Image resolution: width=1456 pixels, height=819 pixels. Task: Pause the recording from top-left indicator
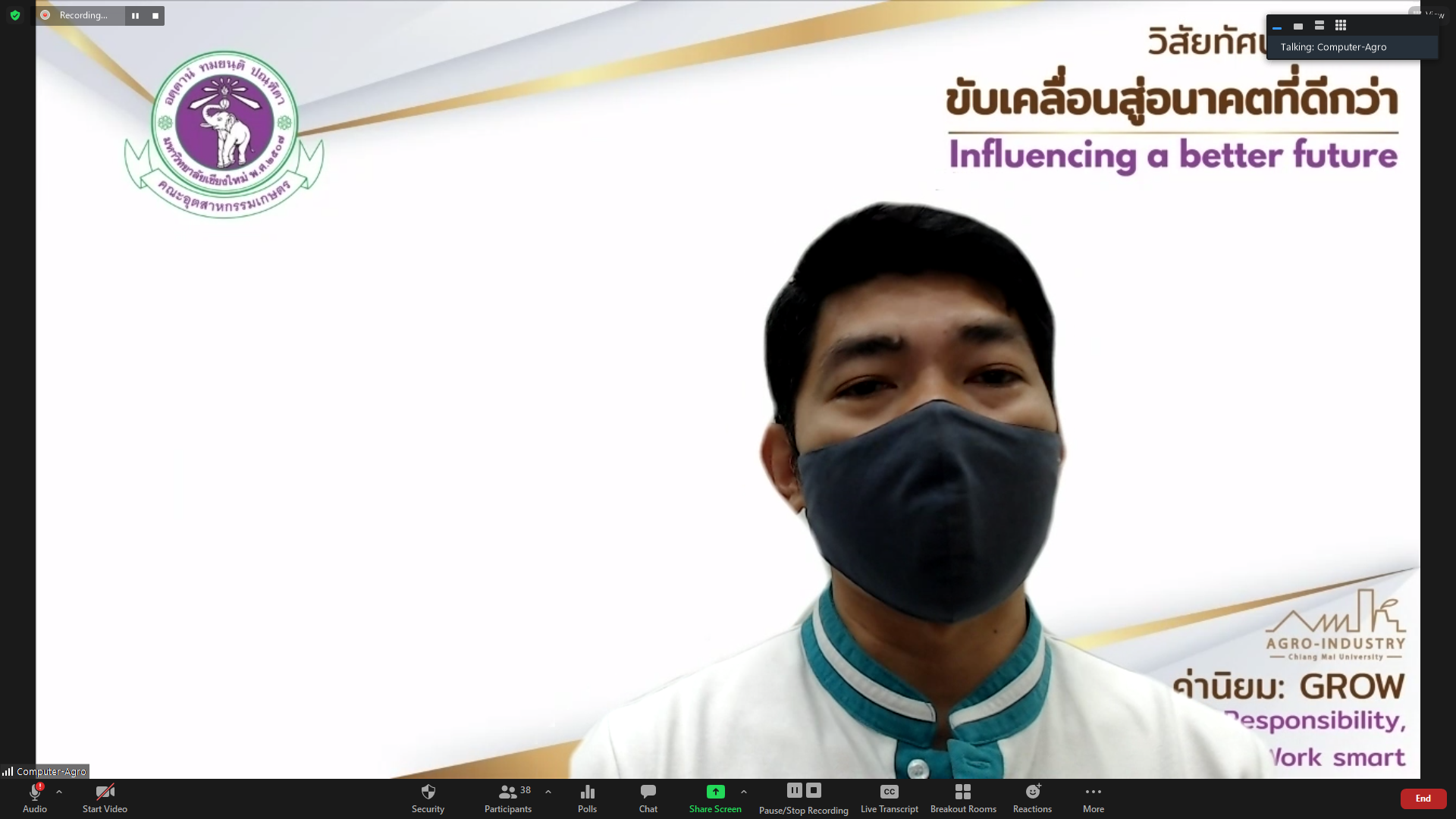(135, 15)
